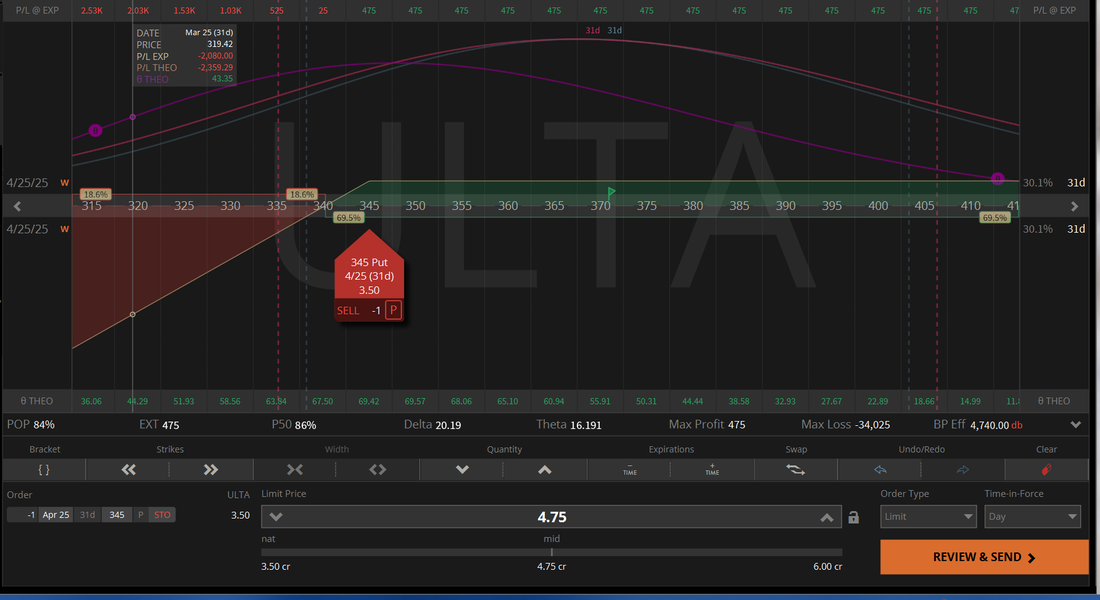Move expiration earlier with minus TIME
The height and width of the screenshot is (600, 1100).
tap(629, 469)
